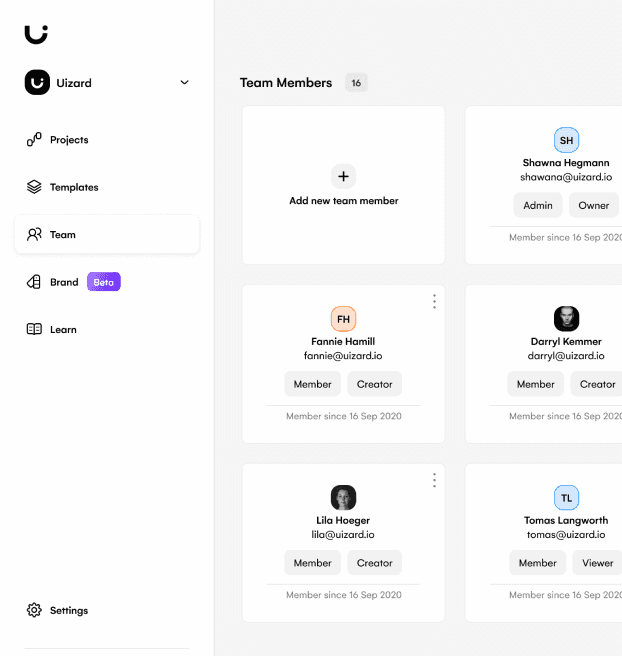
Task: Click the Brand icon in sidebar
Action: coord(34,282)
